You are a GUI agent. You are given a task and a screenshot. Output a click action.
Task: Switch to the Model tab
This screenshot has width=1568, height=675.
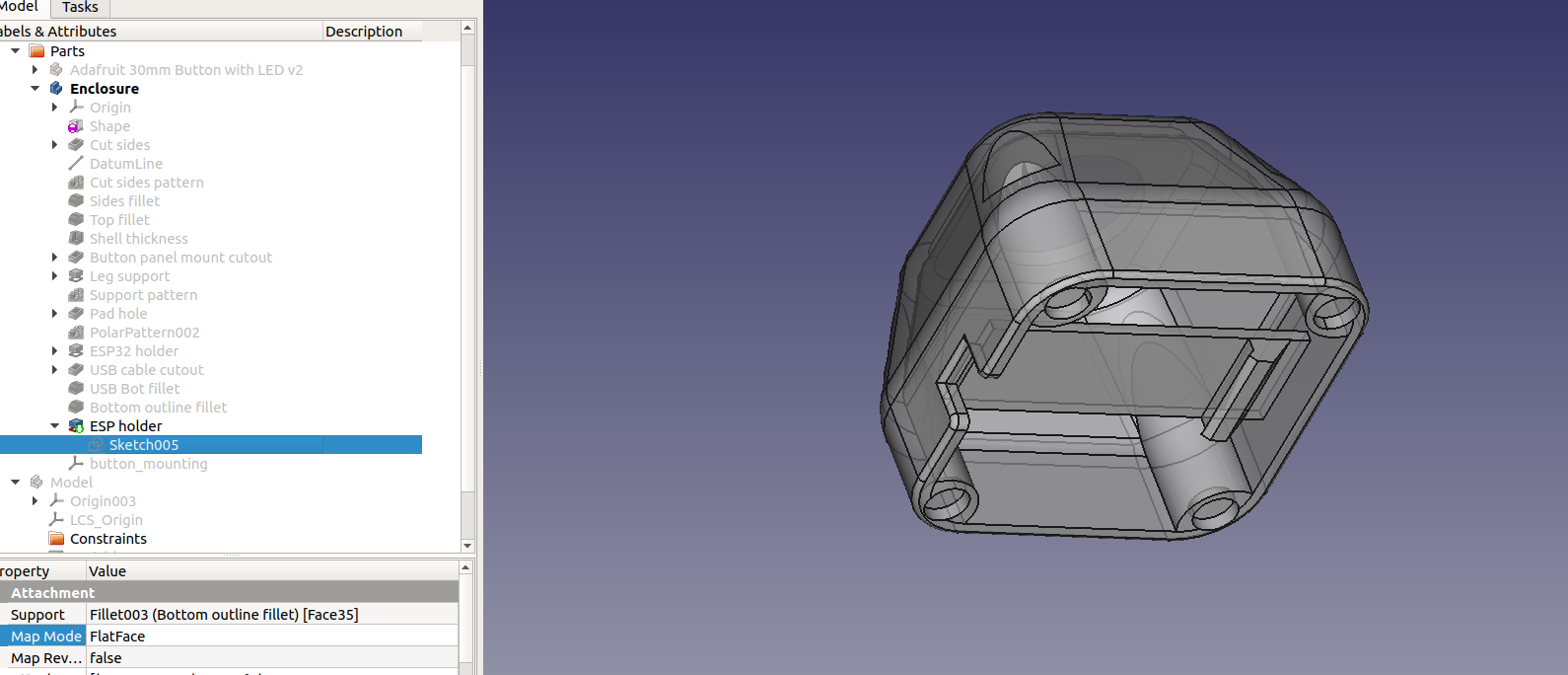coord(22,8)
